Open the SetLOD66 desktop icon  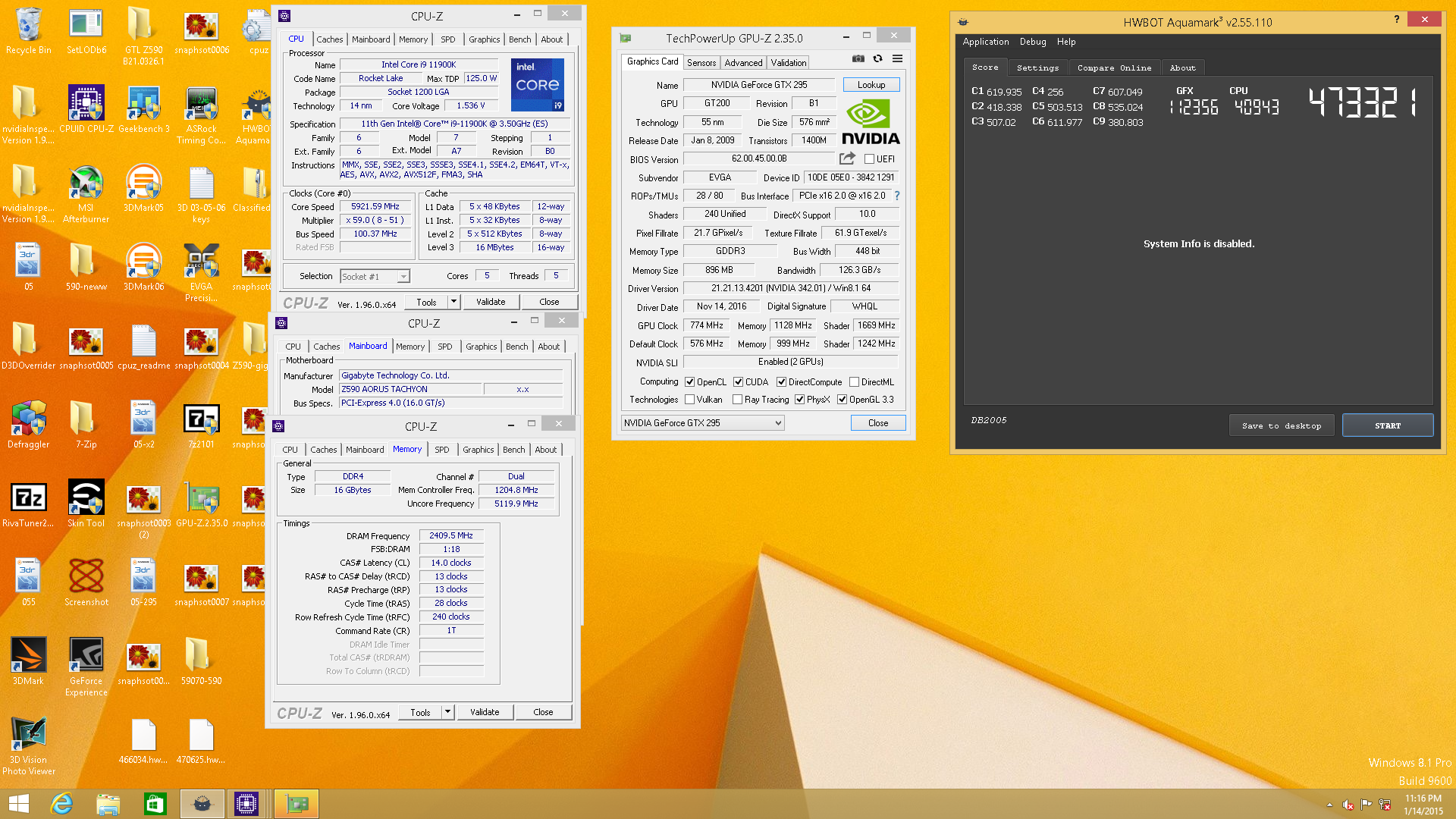86,30
